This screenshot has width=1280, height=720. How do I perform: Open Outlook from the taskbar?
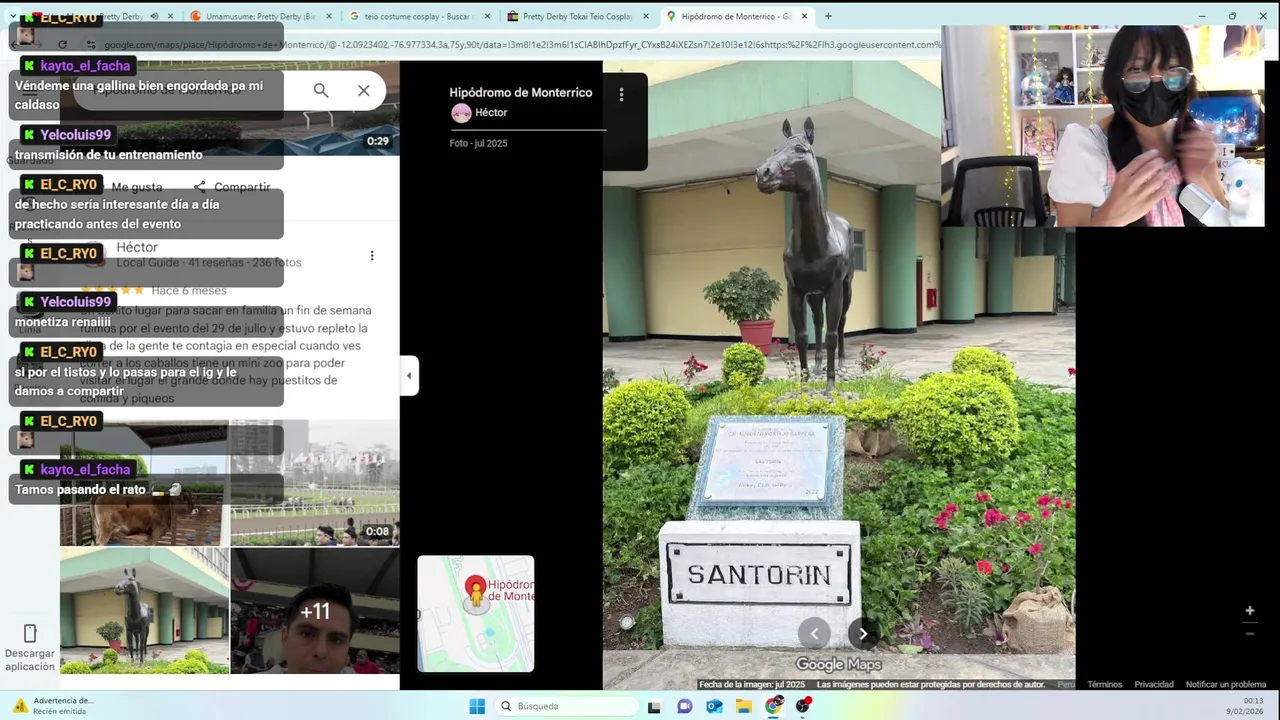tap(714, 706)
